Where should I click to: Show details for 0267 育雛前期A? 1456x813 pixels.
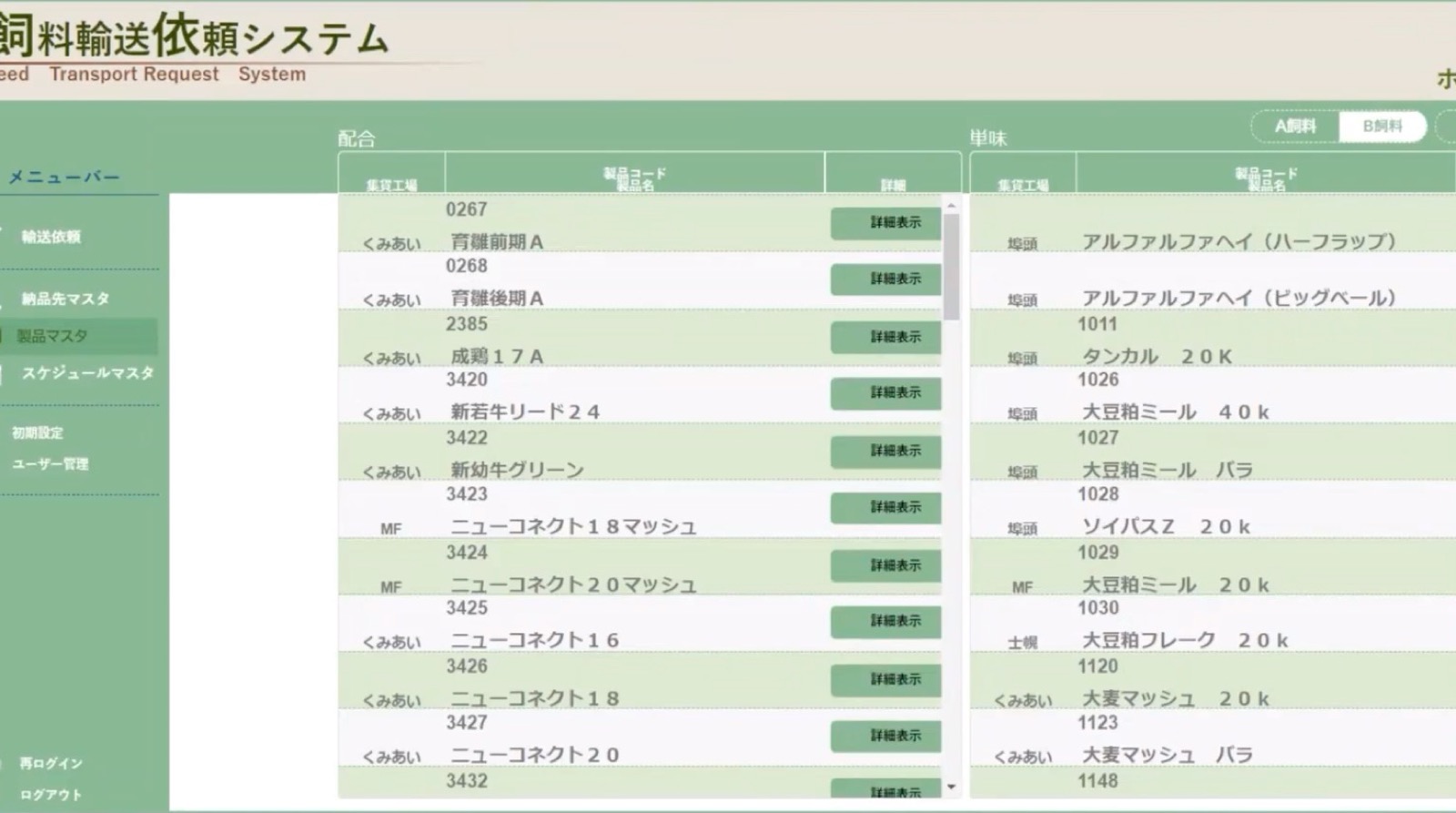pos(885,223)
